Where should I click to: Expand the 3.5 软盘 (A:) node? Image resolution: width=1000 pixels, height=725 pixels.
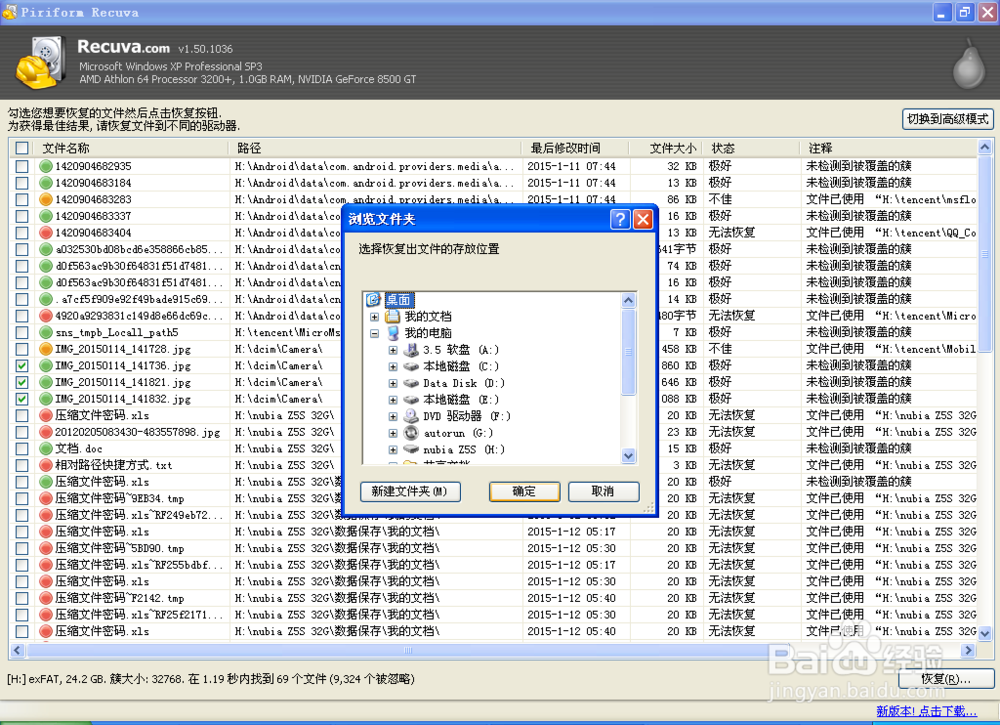393,350
